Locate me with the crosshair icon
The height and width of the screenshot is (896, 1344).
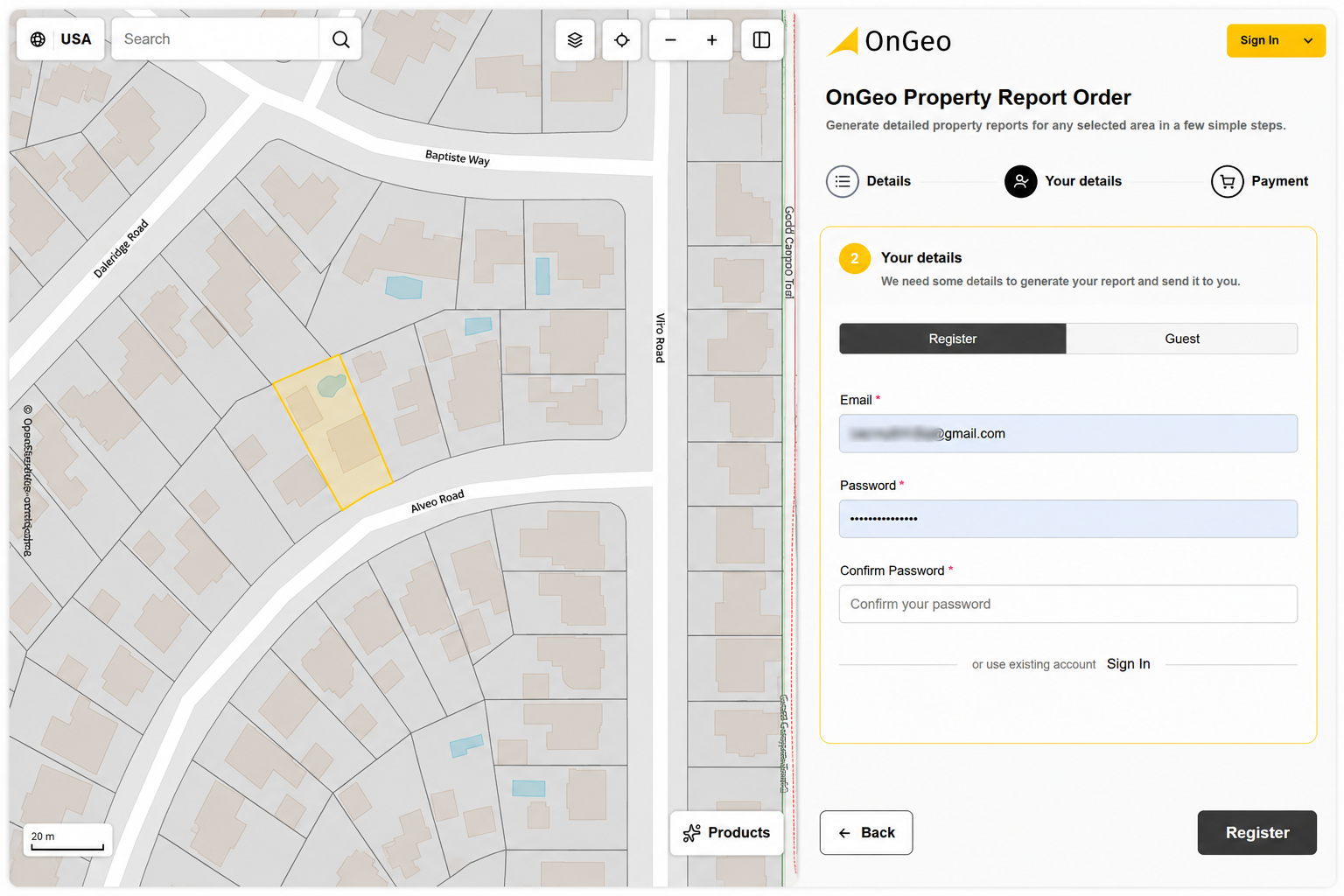[622, 40]
